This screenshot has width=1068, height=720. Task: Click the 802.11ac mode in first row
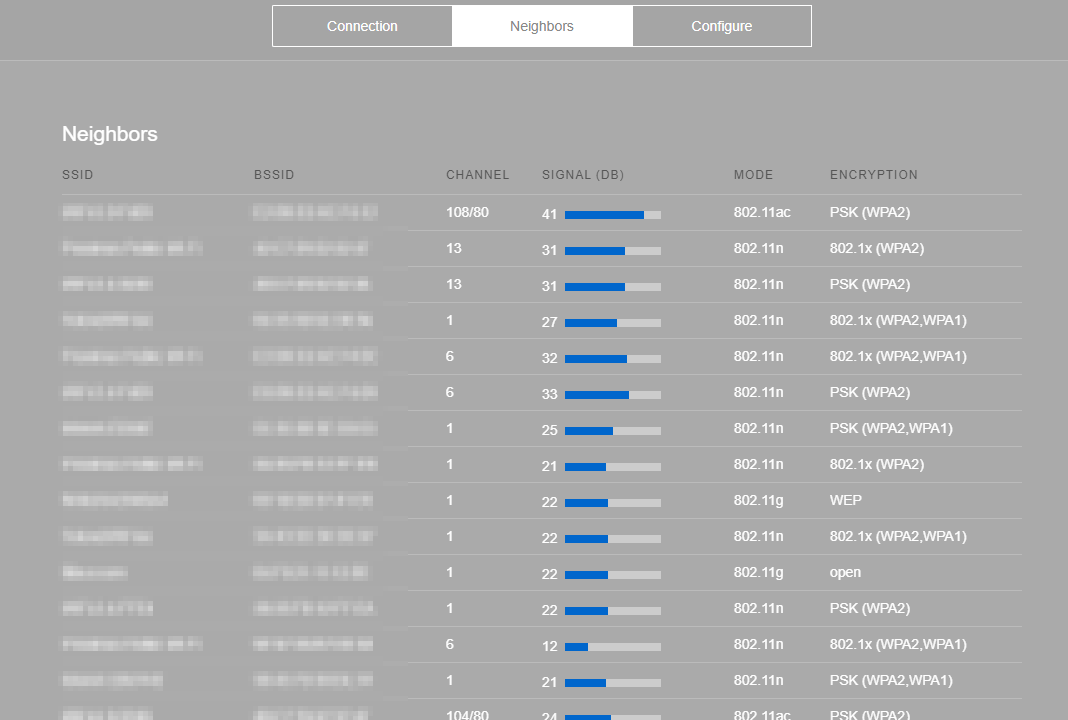(761, 212)
